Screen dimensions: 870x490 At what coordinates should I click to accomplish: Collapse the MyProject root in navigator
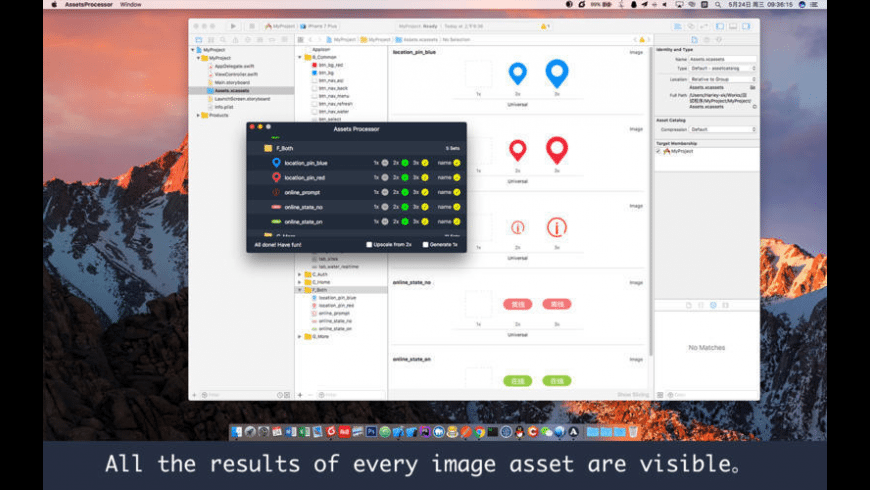[193, 50]
